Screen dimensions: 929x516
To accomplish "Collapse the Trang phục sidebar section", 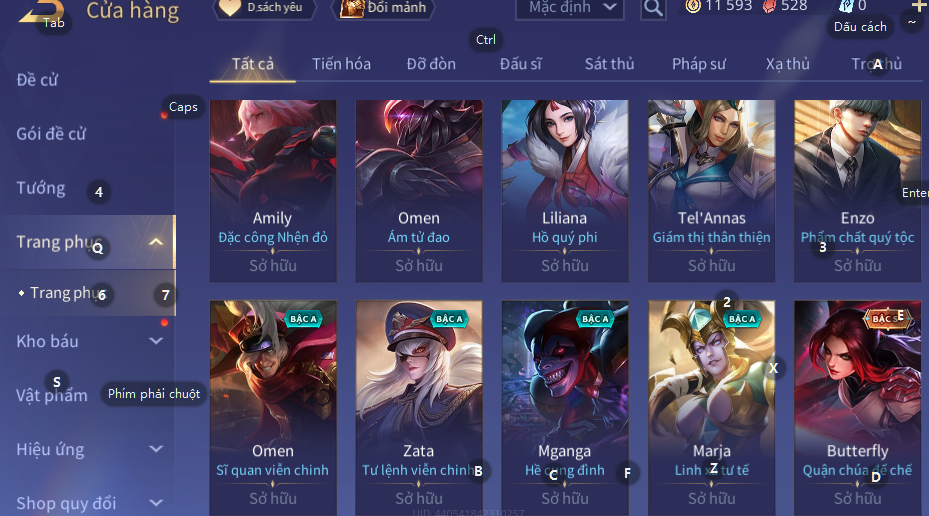I will [x=156, y=242].
